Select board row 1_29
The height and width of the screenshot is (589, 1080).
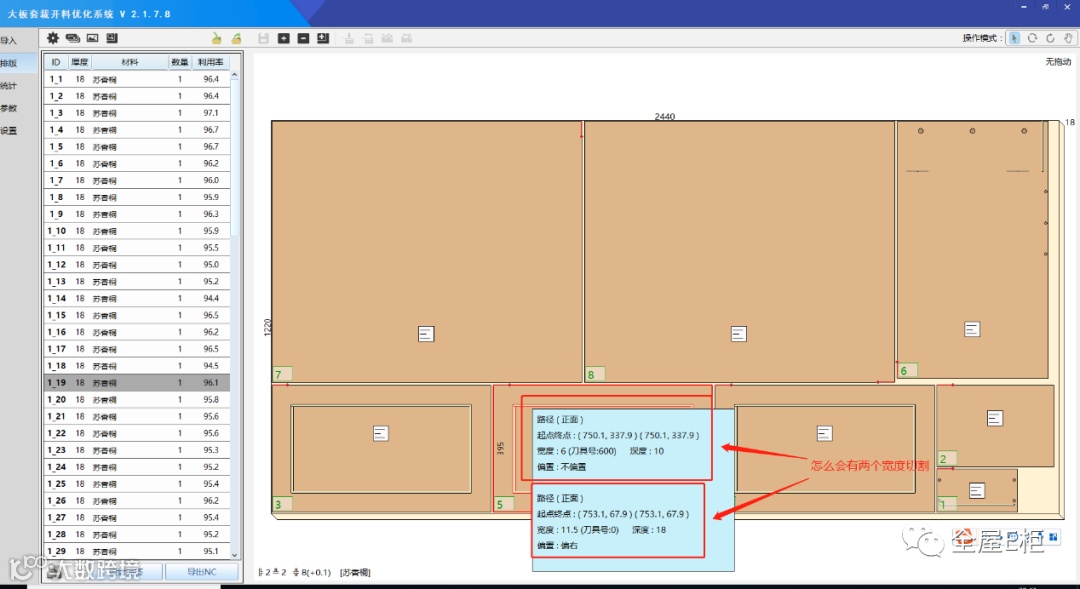point(136,551)
